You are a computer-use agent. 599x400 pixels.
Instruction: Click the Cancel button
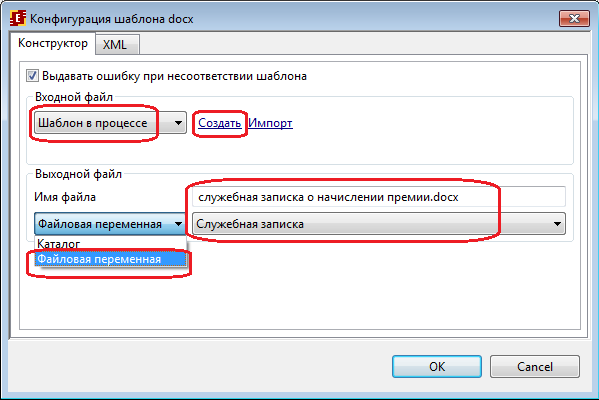click(535, 366)
